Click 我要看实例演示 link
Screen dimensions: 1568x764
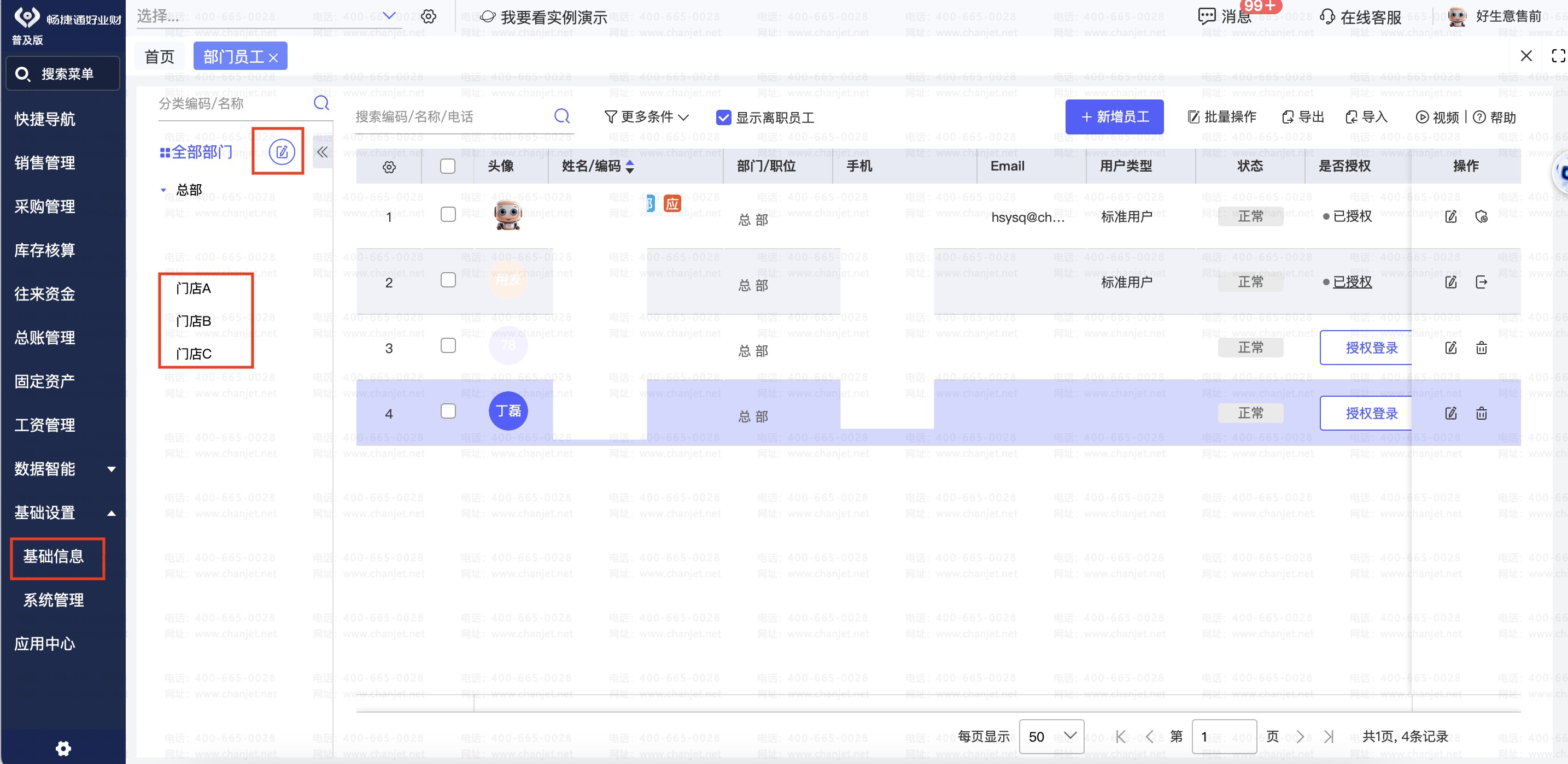(543, 17)
